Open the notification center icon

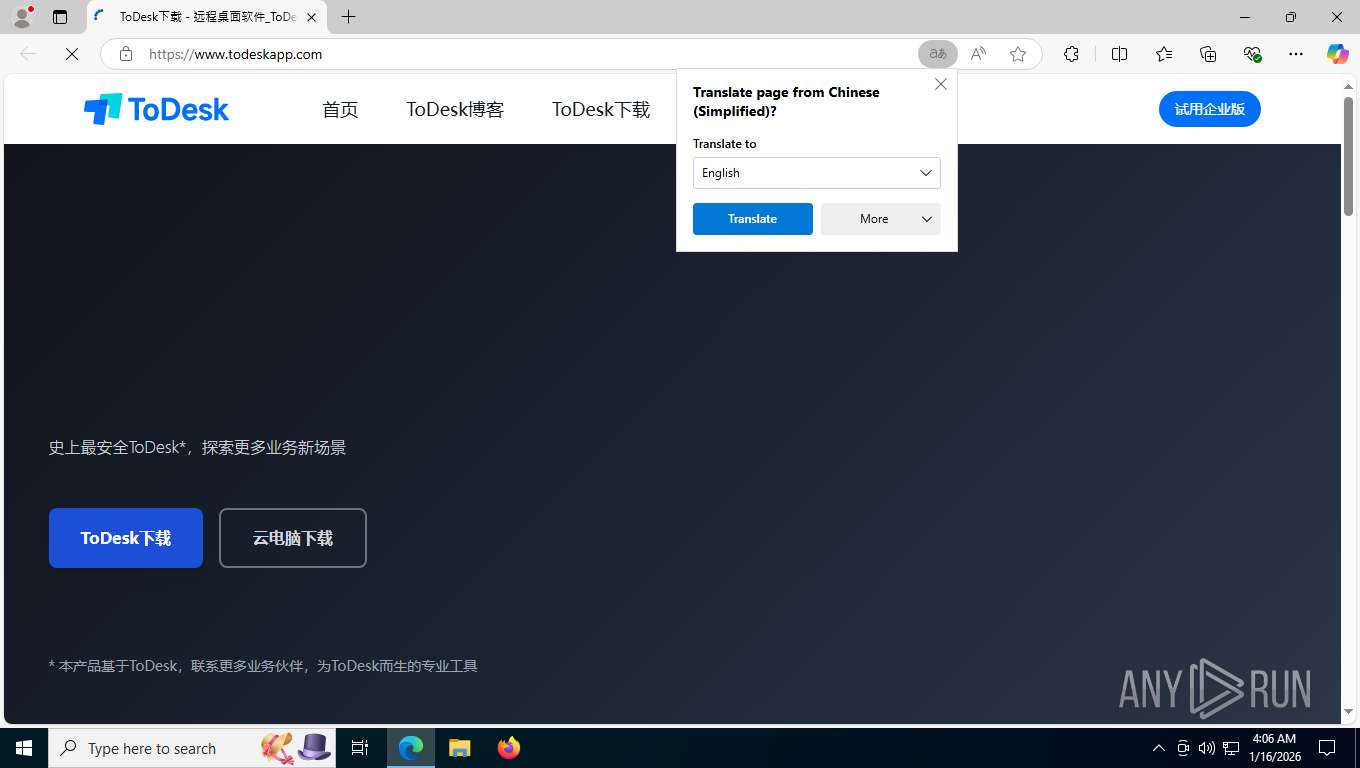tap(1327, 748)
